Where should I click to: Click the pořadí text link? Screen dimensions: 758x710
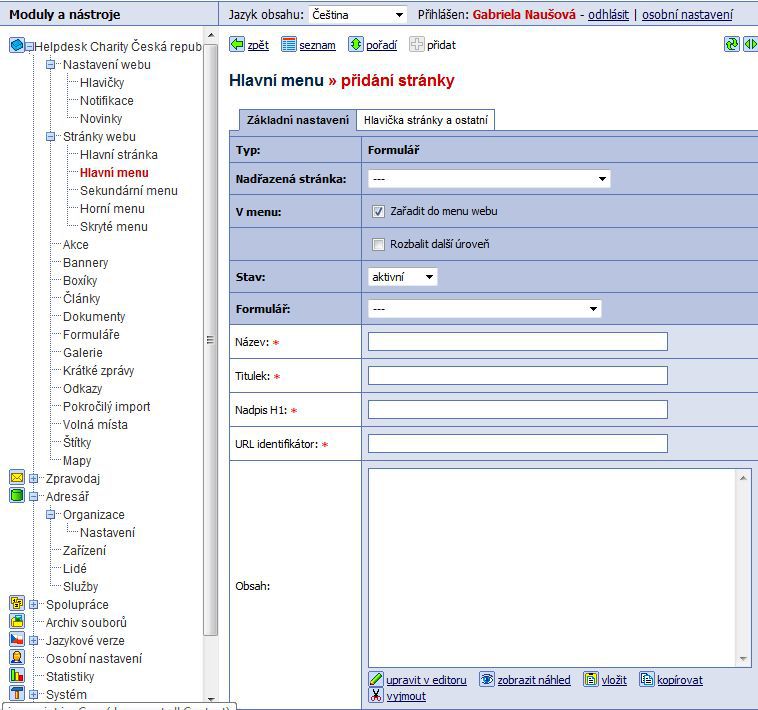coord(381,45)
